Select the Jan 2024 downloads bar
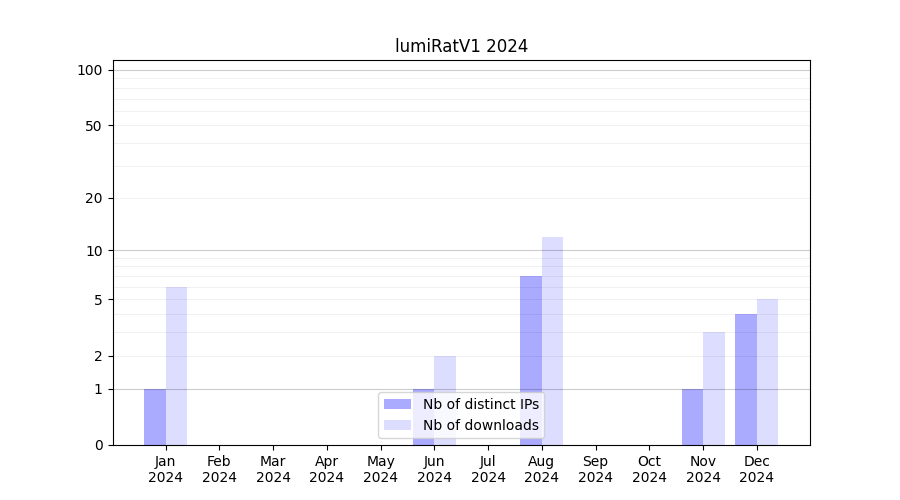900x500 pixels. (176, 366)
